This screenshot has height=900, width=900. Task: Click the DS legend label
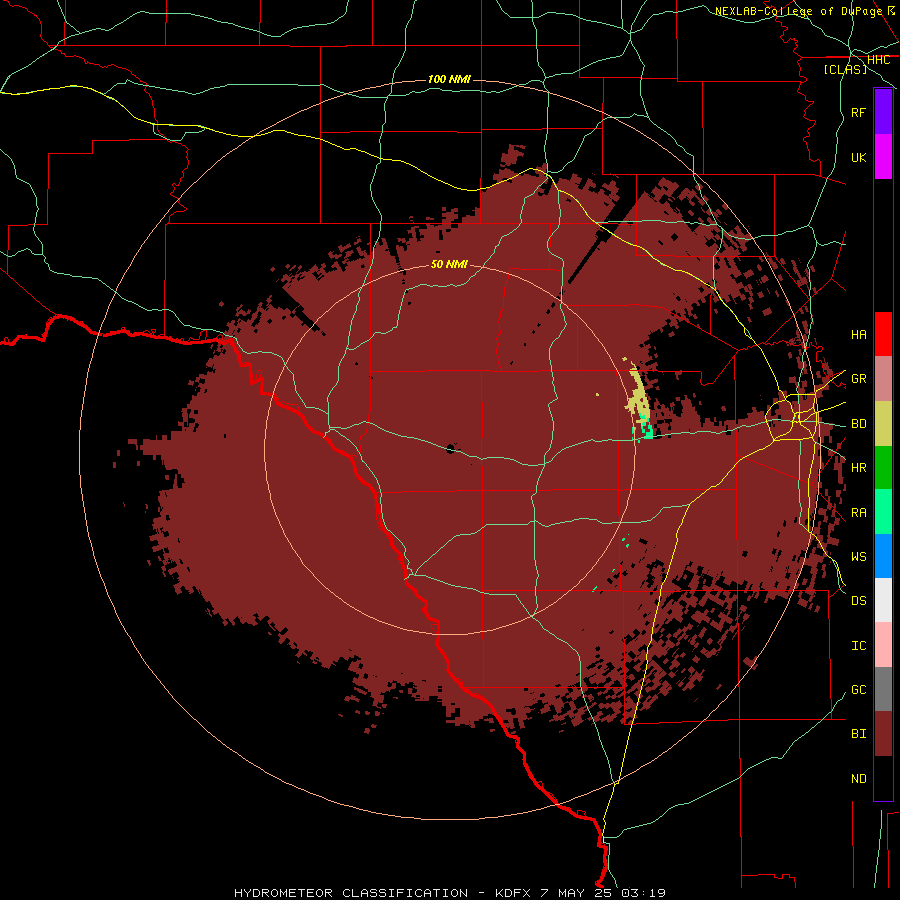click(858, 601)
